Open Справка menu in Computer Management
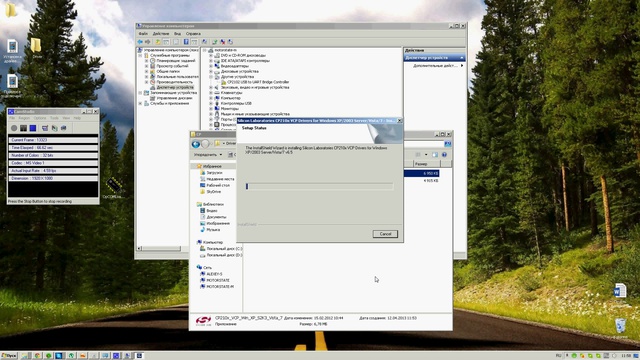640x360 pixels. (x=193, y=33)
